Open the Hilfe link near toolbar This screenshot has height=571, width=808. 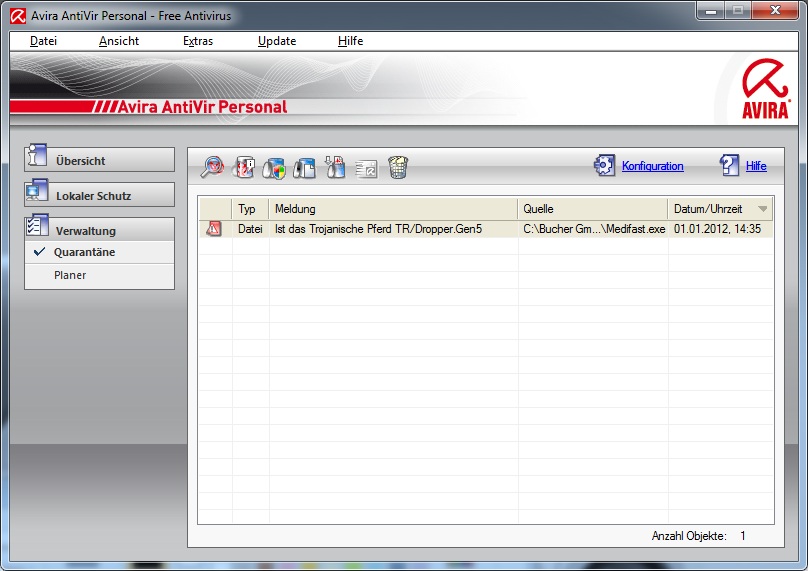756,166
